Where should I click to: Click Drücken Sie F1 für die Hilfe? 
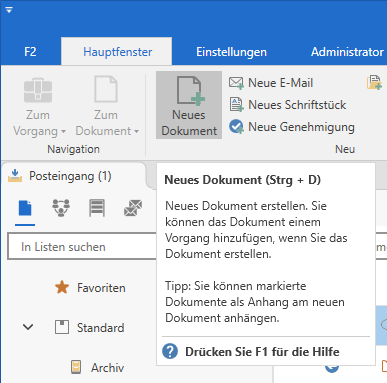click(x=262, y=352)
